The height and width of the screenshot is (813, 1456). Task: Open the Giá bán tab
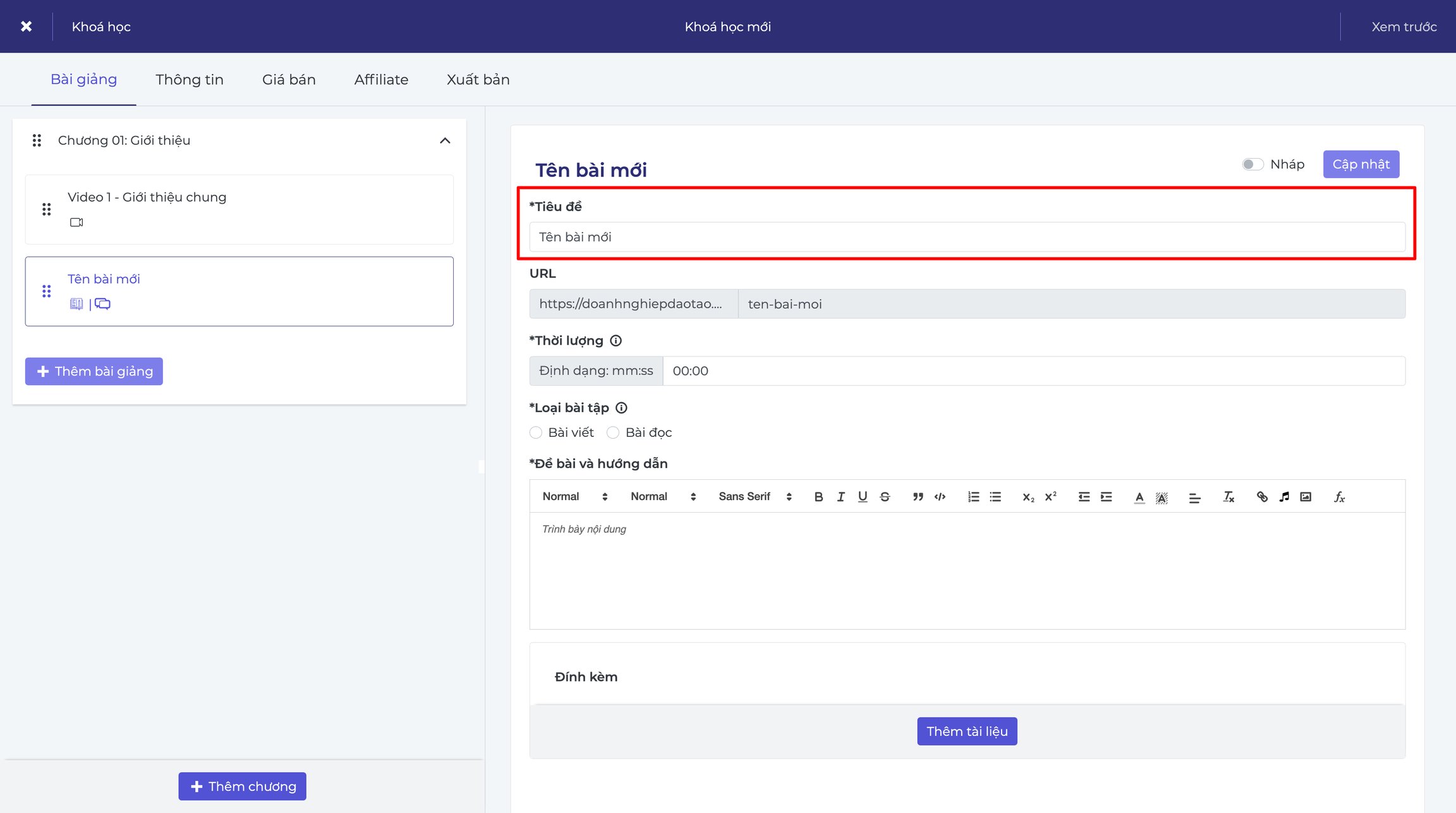tap(289, 80)
